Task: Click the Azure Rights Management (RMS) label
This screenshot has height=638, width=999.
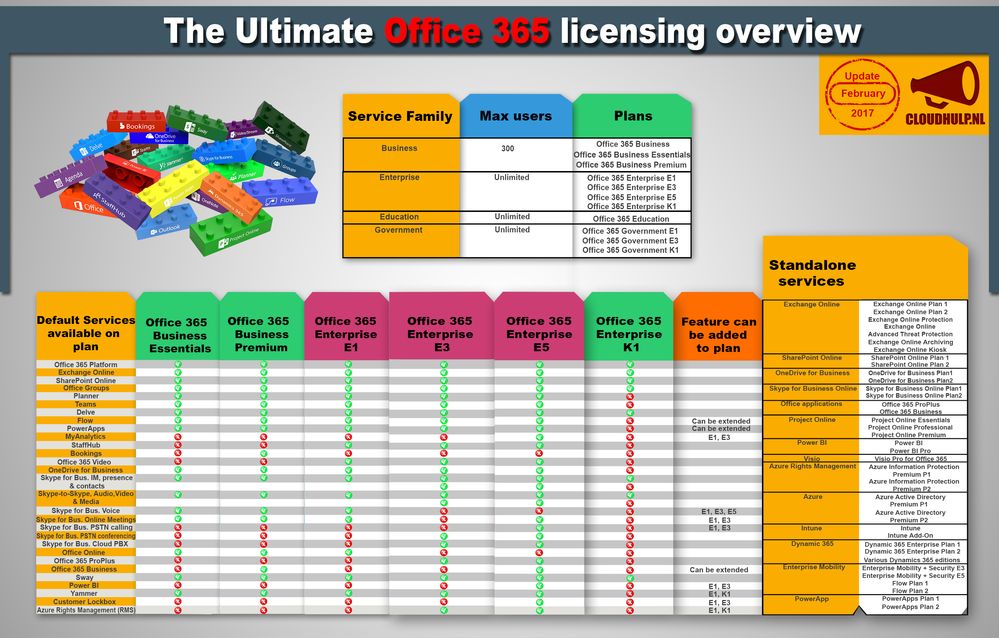Action: click(x=86, y=610)
